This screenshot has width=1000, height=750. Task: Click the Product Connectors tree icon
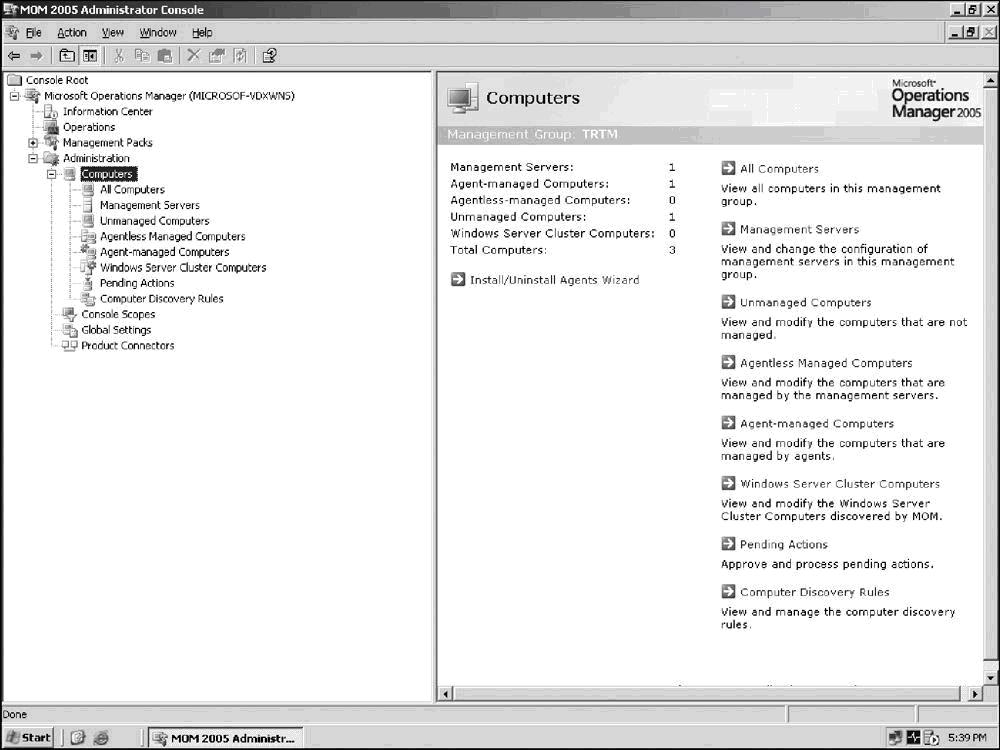click(x=70, y=345)
